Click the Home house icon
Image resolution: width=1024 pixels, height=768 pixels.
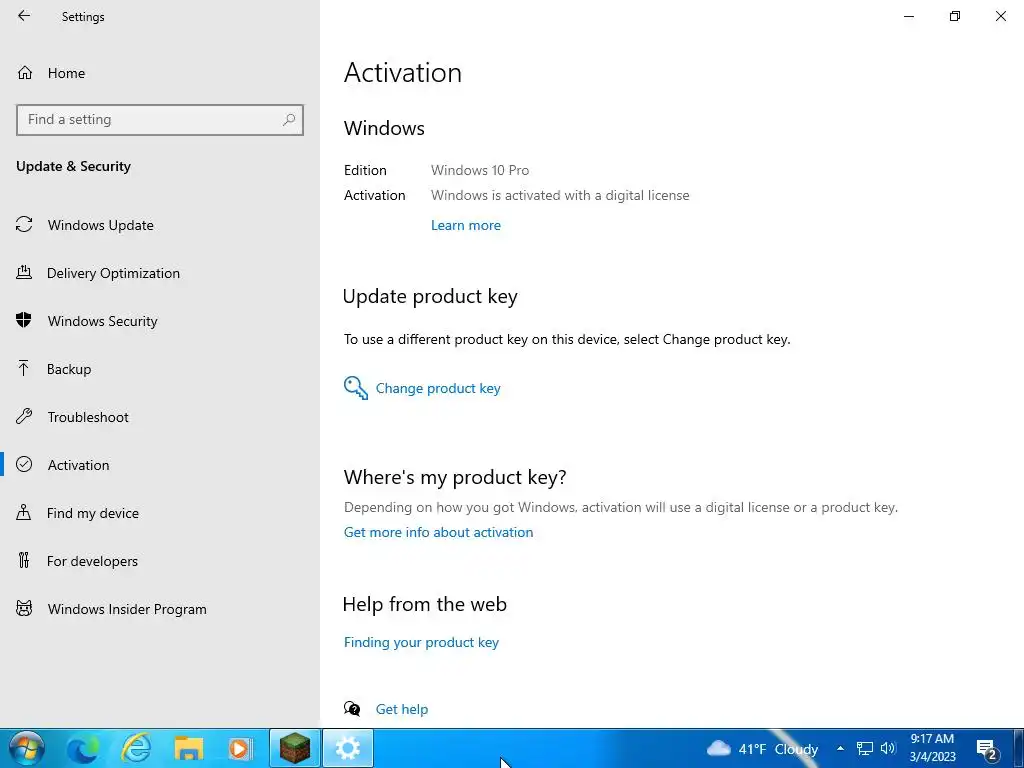[x=25, y=72]
